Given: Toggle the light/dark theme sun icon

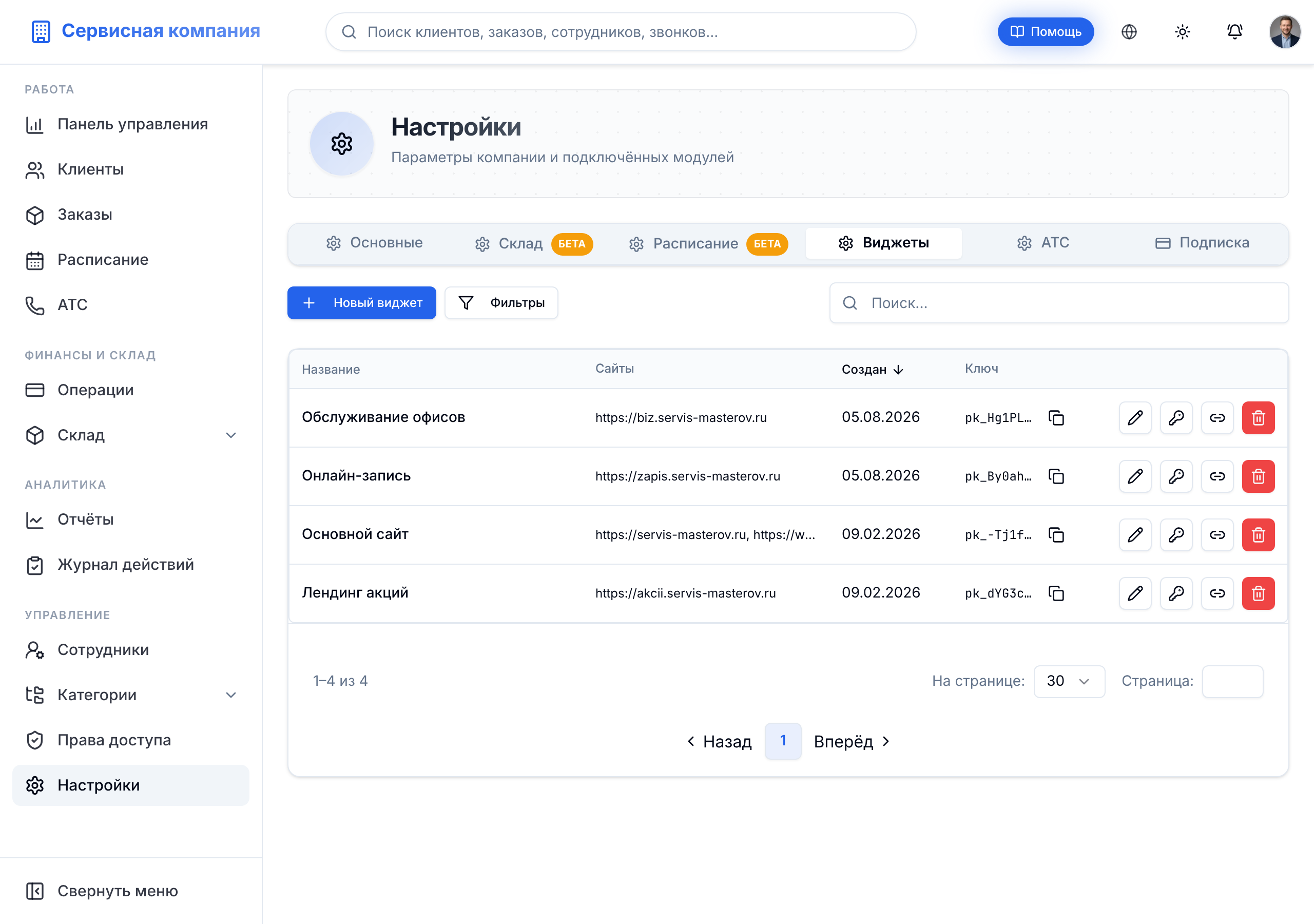Looking at the screenshot, I should 1183,31.
